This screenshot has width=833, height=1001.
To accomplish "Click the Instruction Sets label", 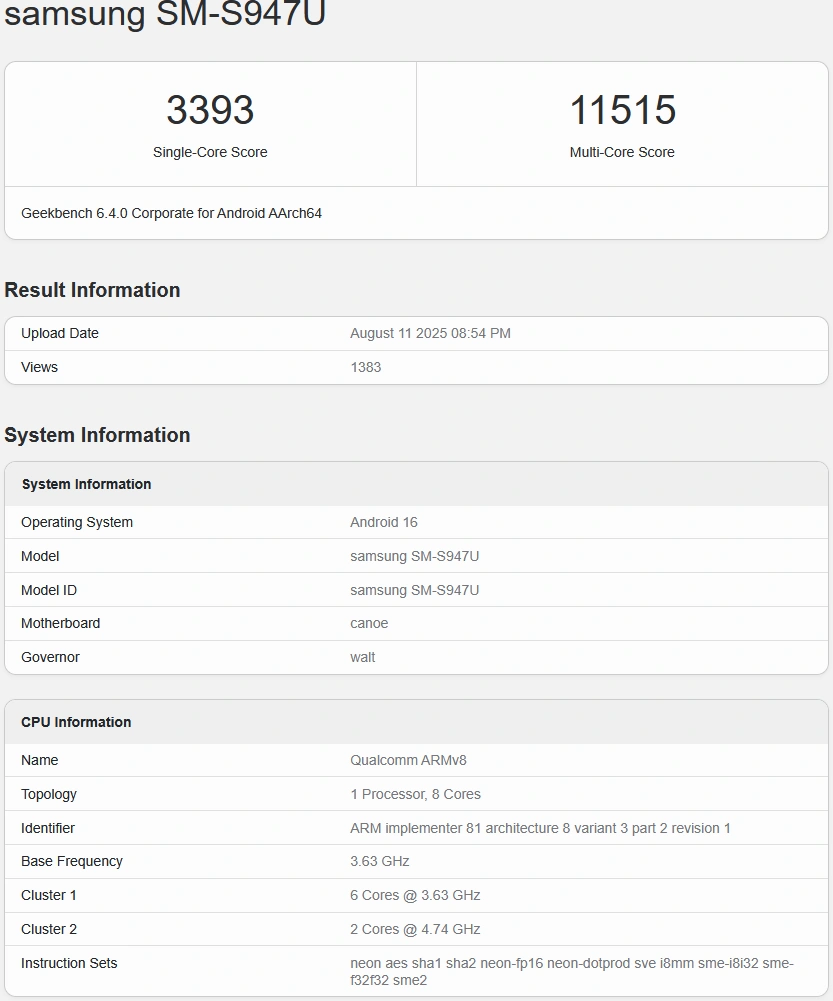I will click(69, 963).
